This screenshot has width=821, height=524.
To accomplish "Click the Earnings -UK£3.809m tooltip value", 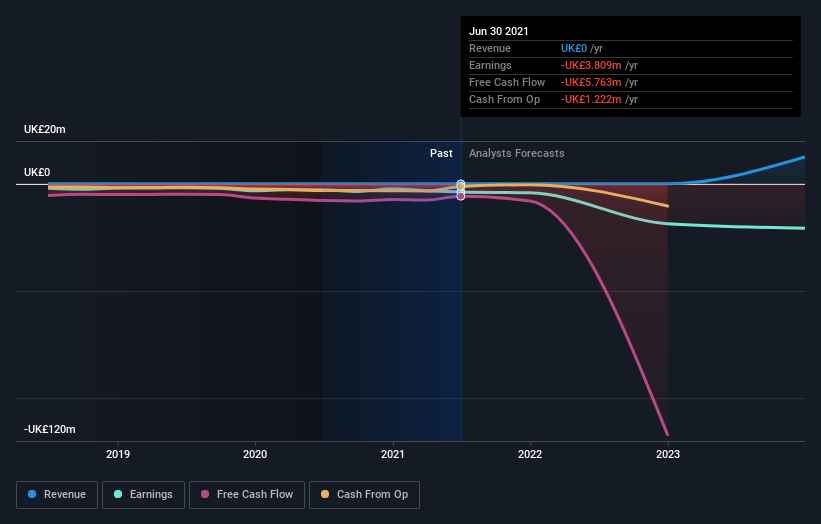I will [x=591, y=65].
